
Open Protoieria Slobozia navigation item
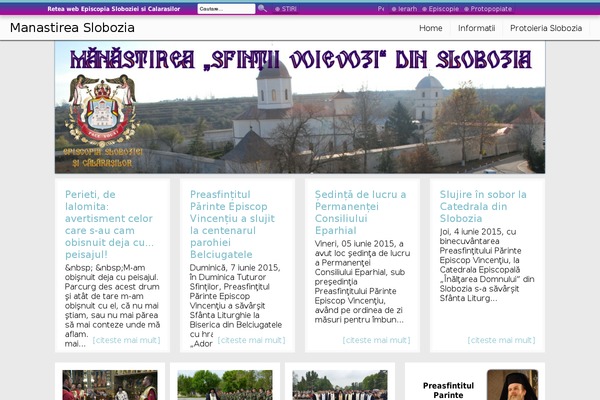546,28
